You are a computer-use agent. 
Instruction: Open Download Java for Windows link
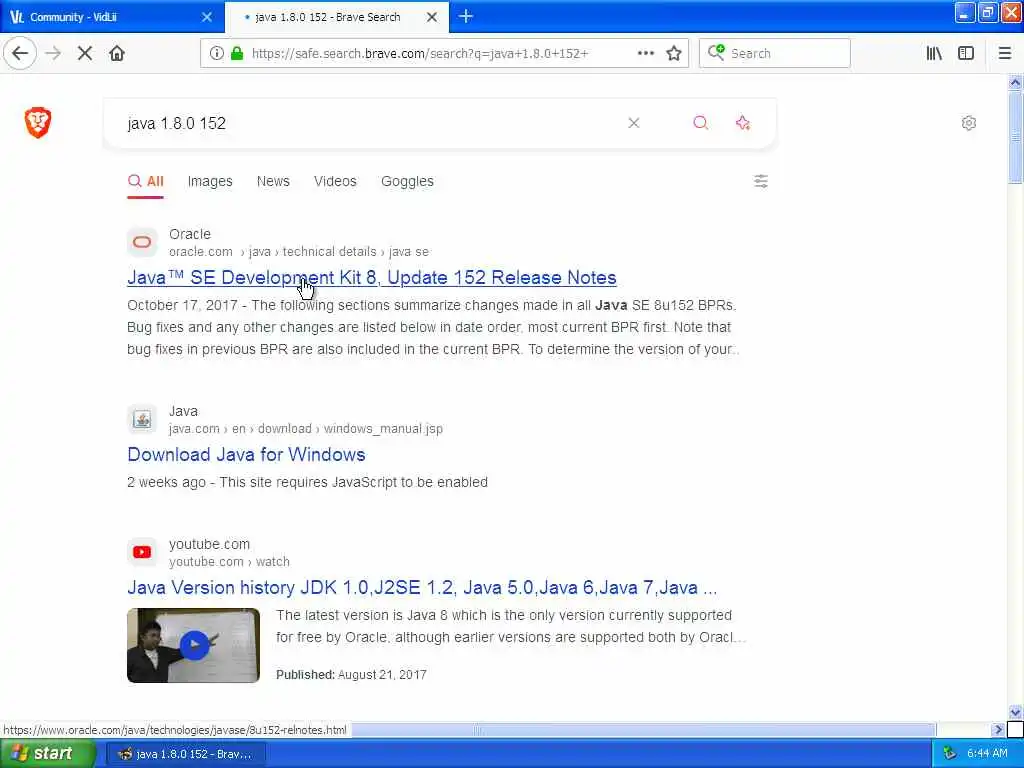[x=246, y=455]
